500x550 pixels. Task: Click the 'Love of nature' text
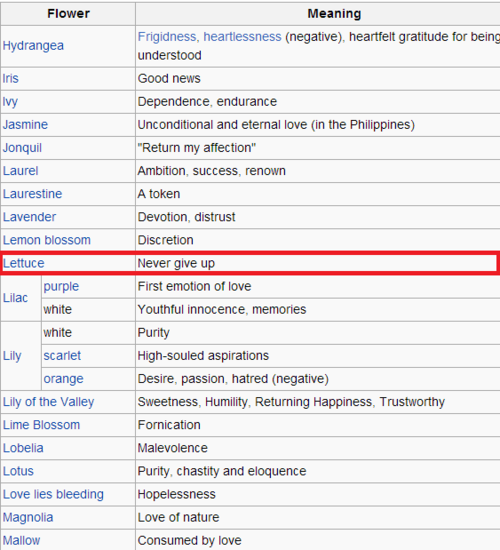pyautogui.click(x=178, y=517)
